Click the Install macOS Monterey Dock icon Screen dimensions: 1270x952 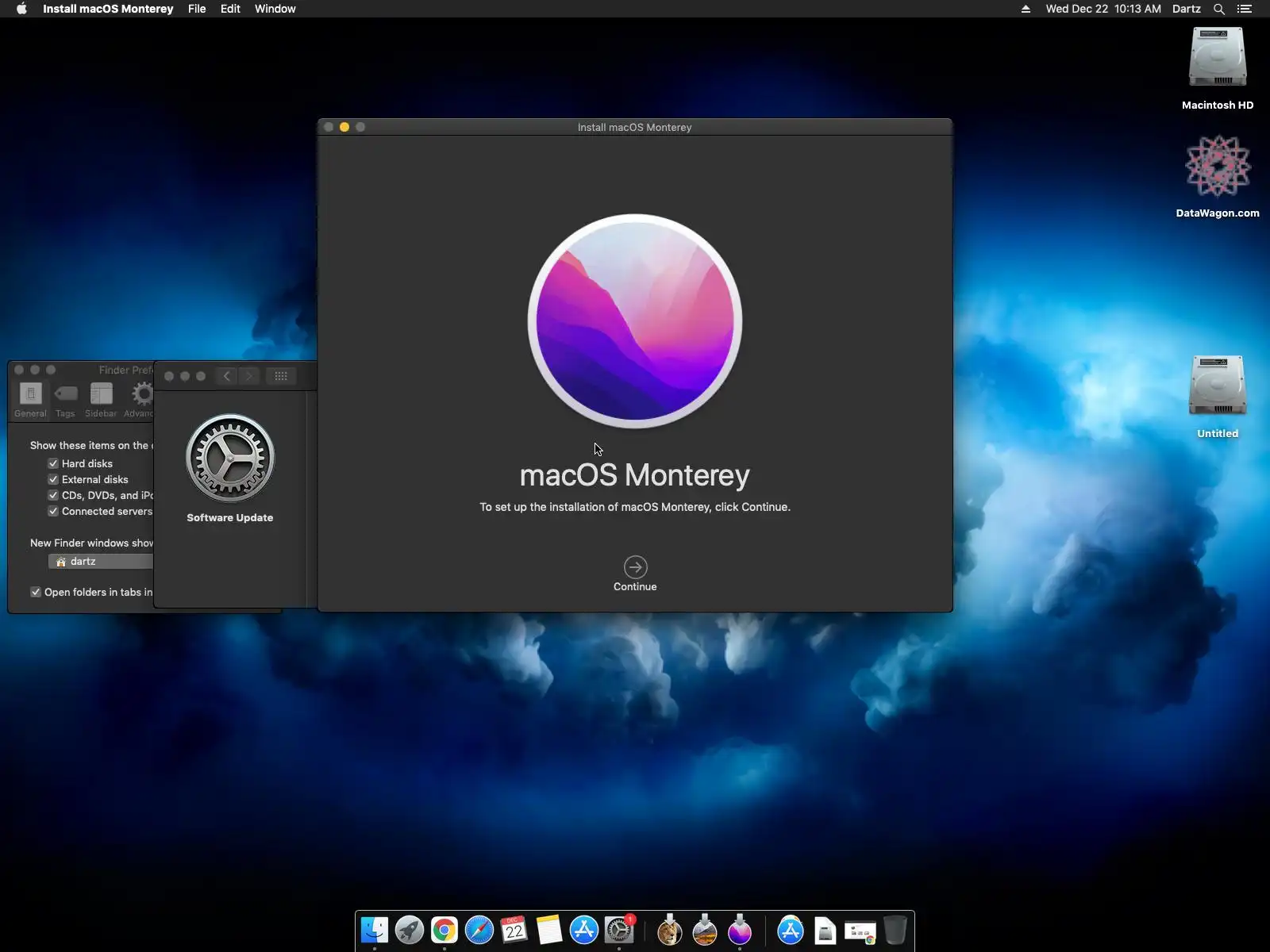(x=740, y=930)
